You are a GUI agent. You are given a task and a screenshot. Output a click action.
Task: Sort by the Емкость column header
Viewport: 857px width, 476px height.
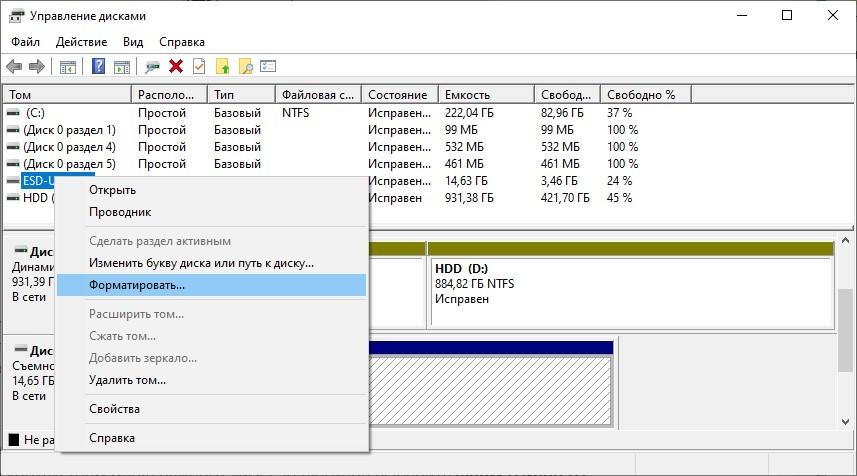[x=486, y=95]
